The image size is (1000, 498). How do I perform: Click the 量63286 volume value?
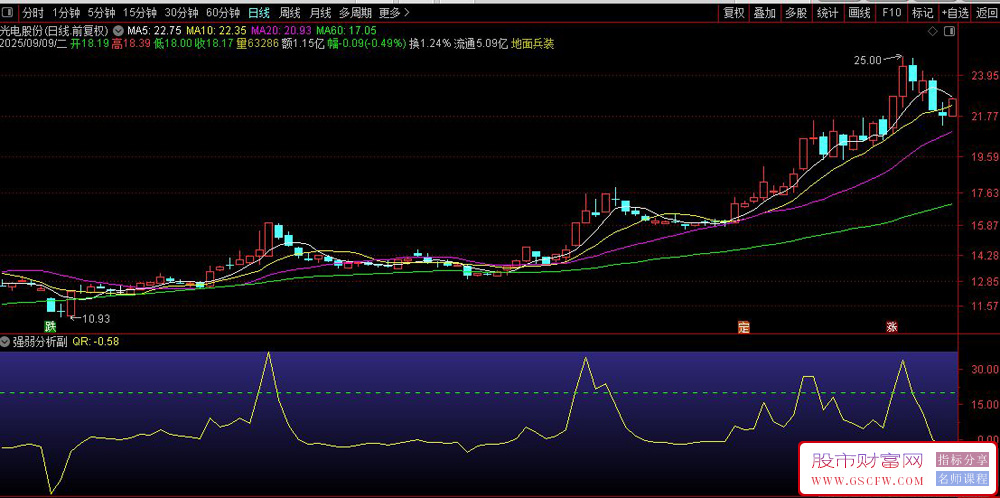coord(259,43)
